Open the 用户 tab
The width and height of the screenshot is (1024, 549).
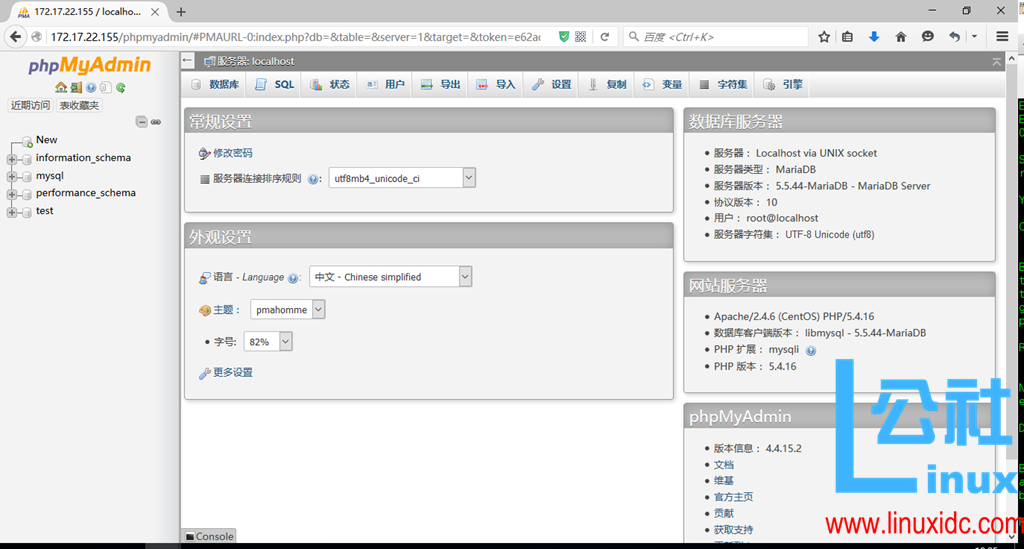385,84
